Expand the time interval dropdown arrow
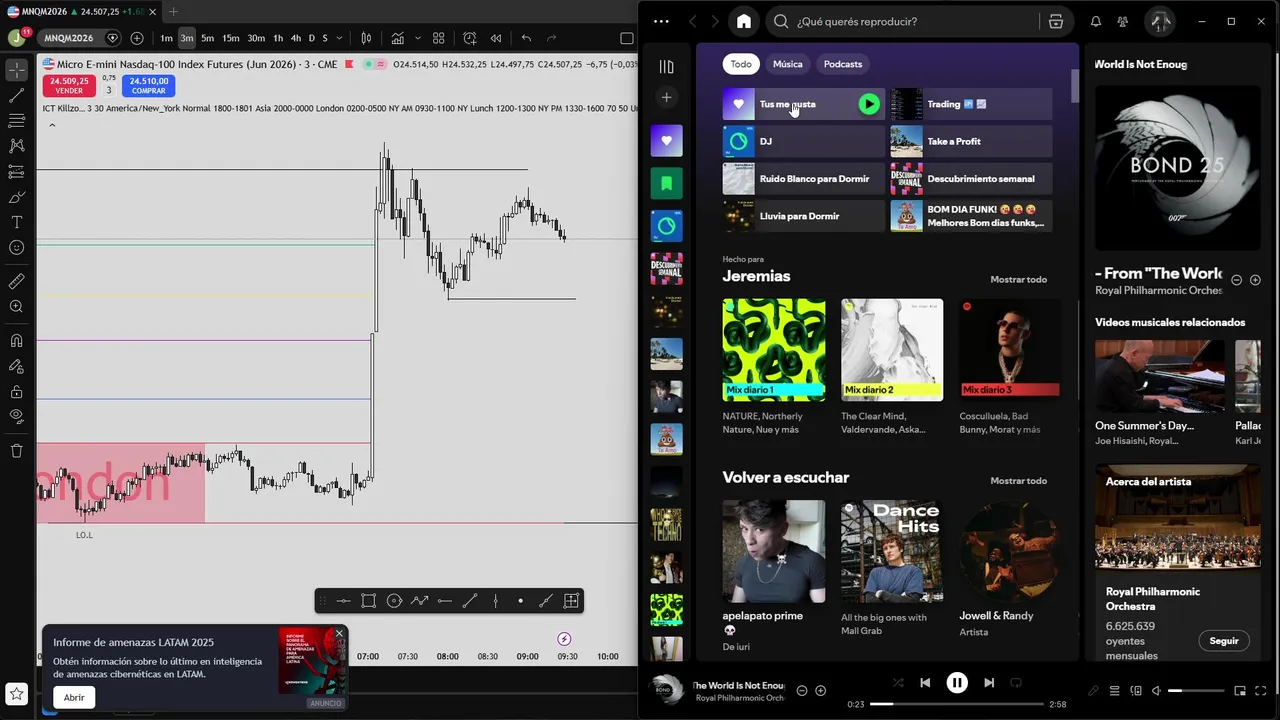1280x720 pixels. tap(339, 38)
